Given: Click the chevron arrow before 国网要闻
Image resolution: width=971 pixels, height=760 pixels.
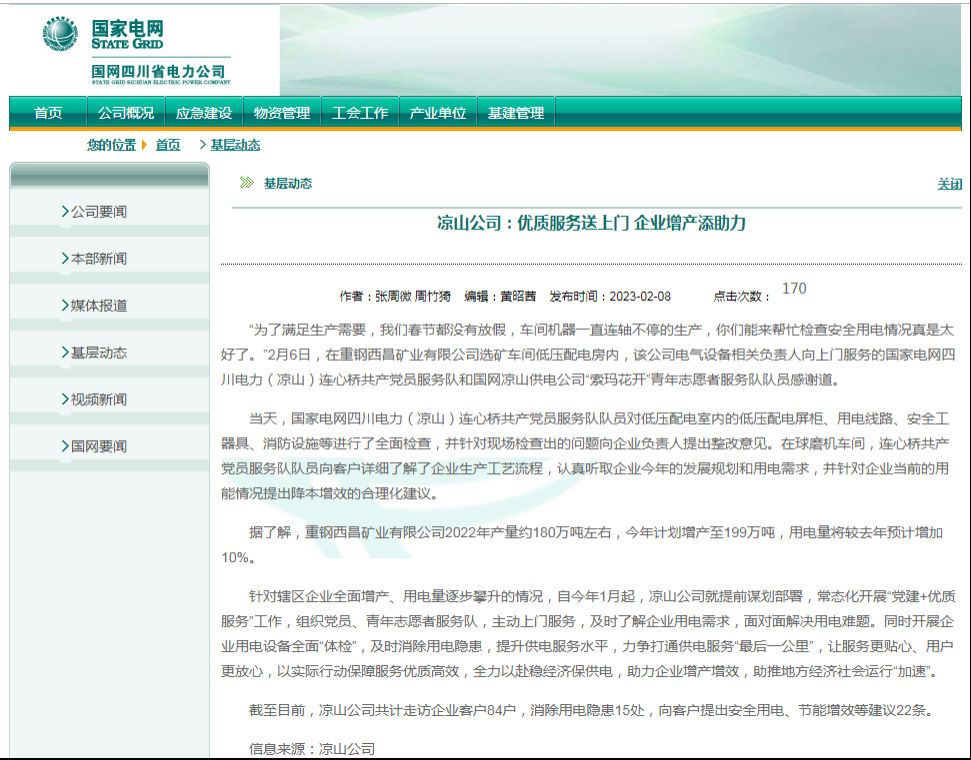Looking at the screenshot, I should click(x=65, y=445).
